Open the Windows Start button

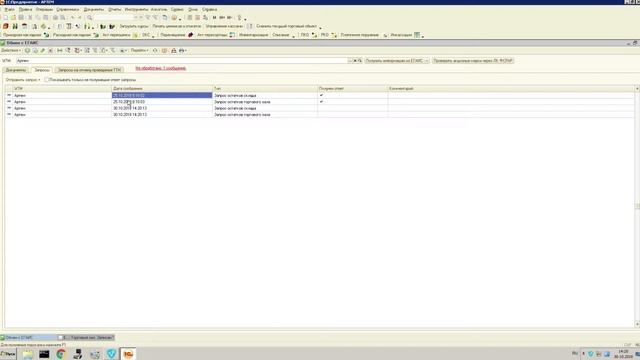[8, 354]
